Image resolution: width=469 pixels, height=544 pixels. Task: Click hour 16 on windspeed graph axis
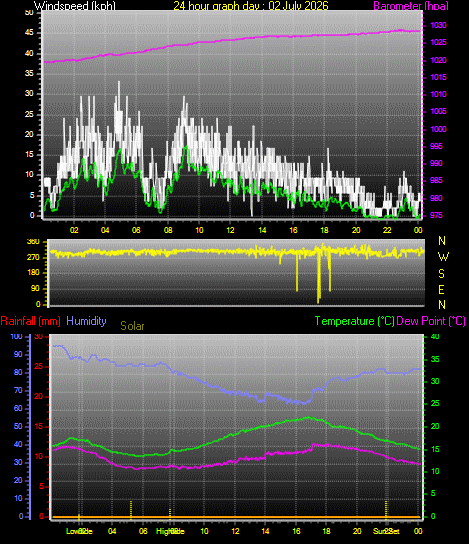[x=293, y=230]
